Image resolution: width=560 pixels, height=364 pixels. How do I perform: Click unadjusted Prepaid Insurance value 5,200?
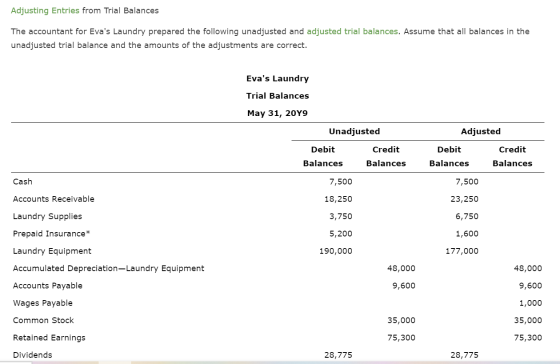tap(341, 234)
